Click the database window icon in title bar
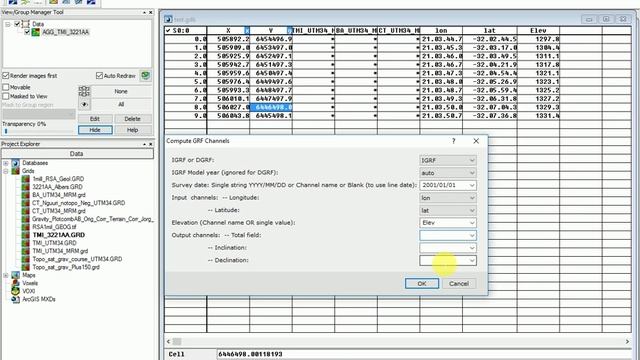This screenshot has width=640, height=360. click(168, 19)
